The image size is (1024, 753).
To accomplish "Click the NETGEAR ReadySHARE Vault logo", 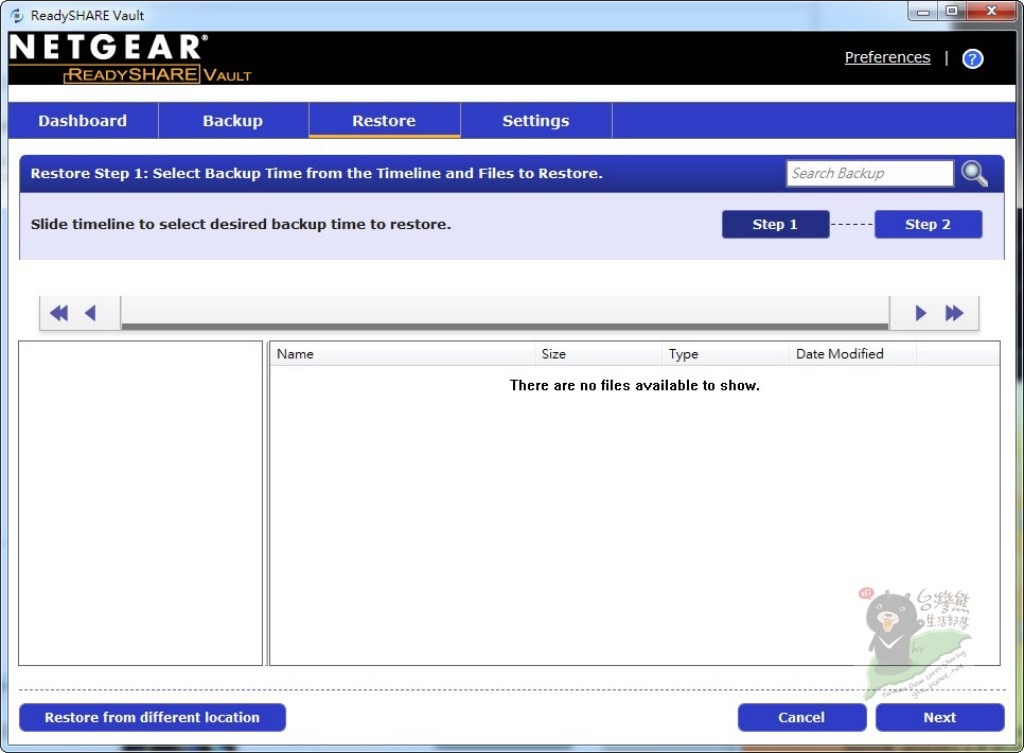I will 130,58.
